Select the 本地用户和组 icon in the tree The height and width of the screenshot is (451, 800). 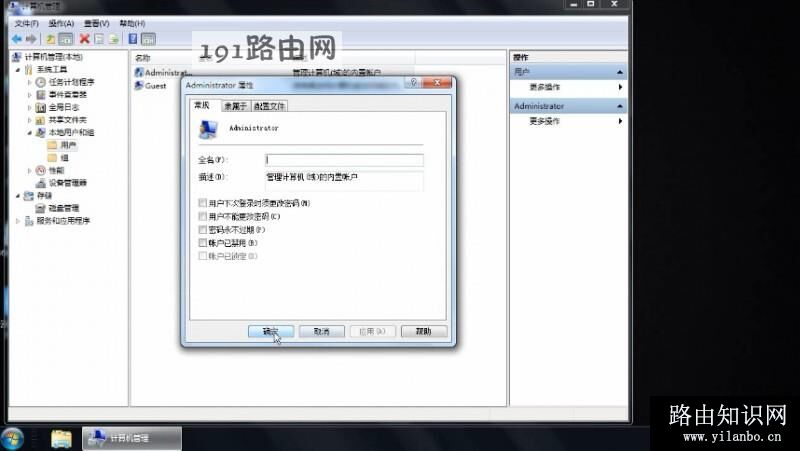point(41,133)
